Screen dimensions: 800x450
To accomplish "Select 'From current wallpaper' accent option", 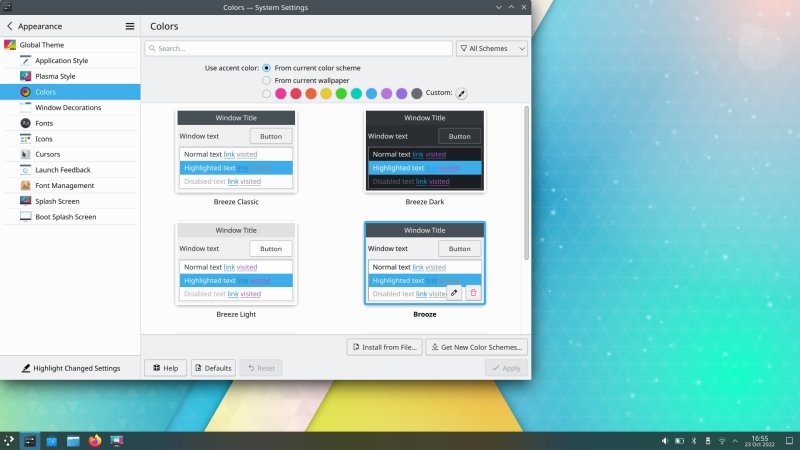I will pyautogui.click(x=266, y=80).
